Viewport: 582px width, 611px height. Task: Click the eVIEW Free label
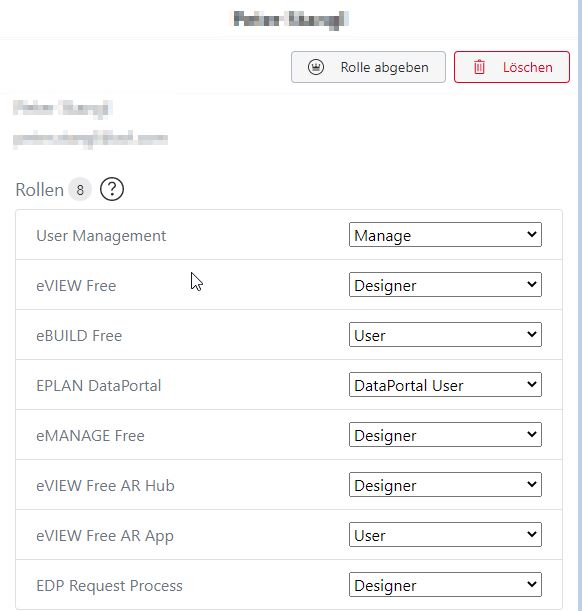(76, 286)
